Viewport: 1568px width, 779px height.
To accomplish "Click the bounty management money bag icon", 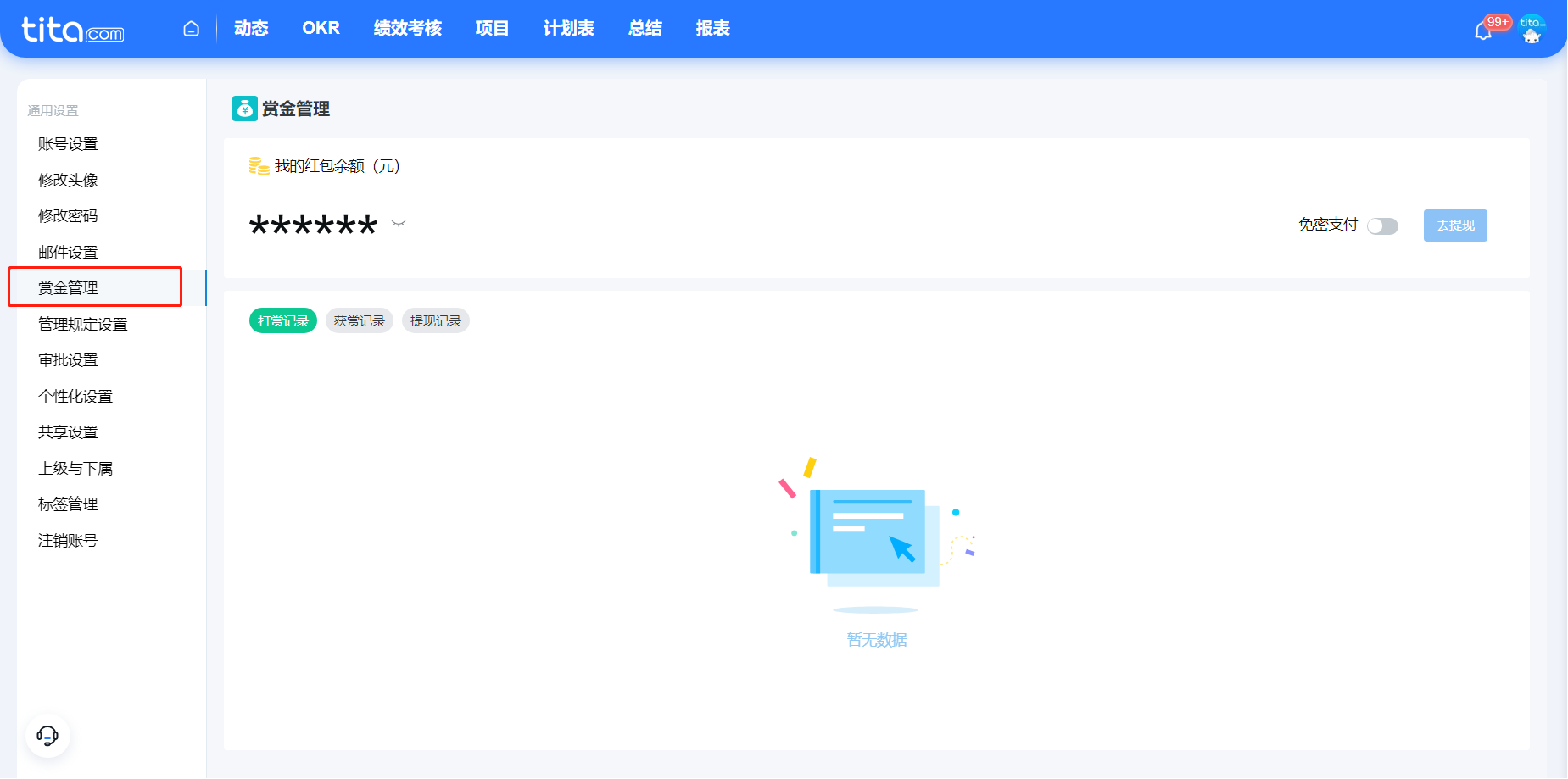I will point(244,109).
